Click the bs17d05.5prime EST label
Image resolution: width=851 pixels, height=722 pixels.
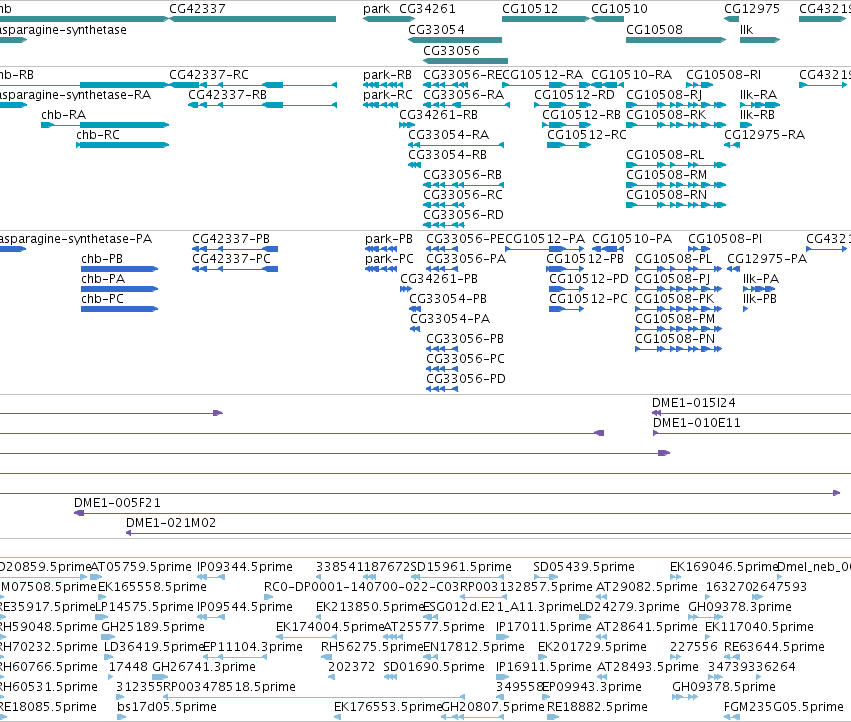click(x=167, y=707)
